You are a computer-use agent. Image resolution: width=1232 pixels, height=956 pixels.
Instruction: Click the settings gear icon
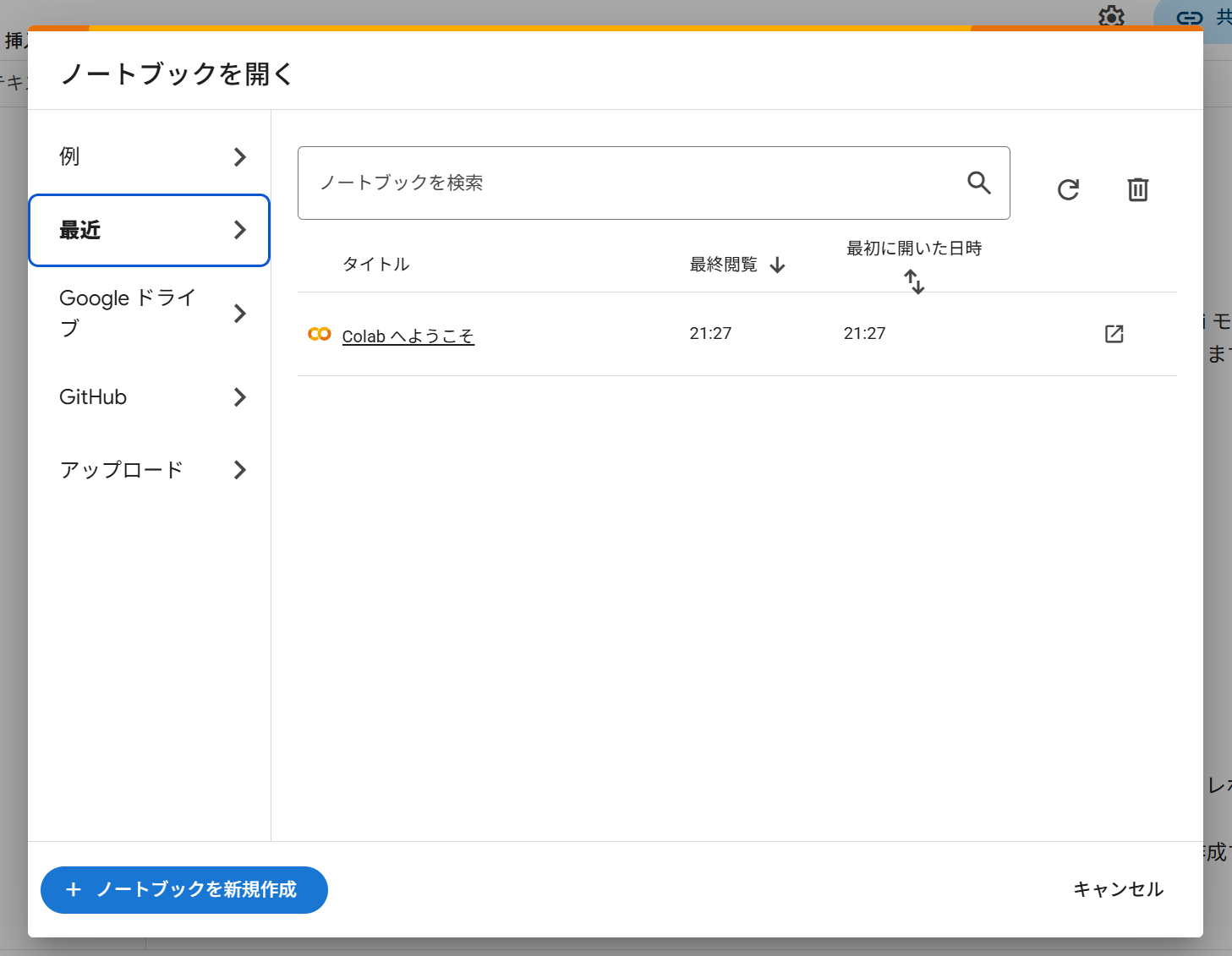coord(1110,16)
